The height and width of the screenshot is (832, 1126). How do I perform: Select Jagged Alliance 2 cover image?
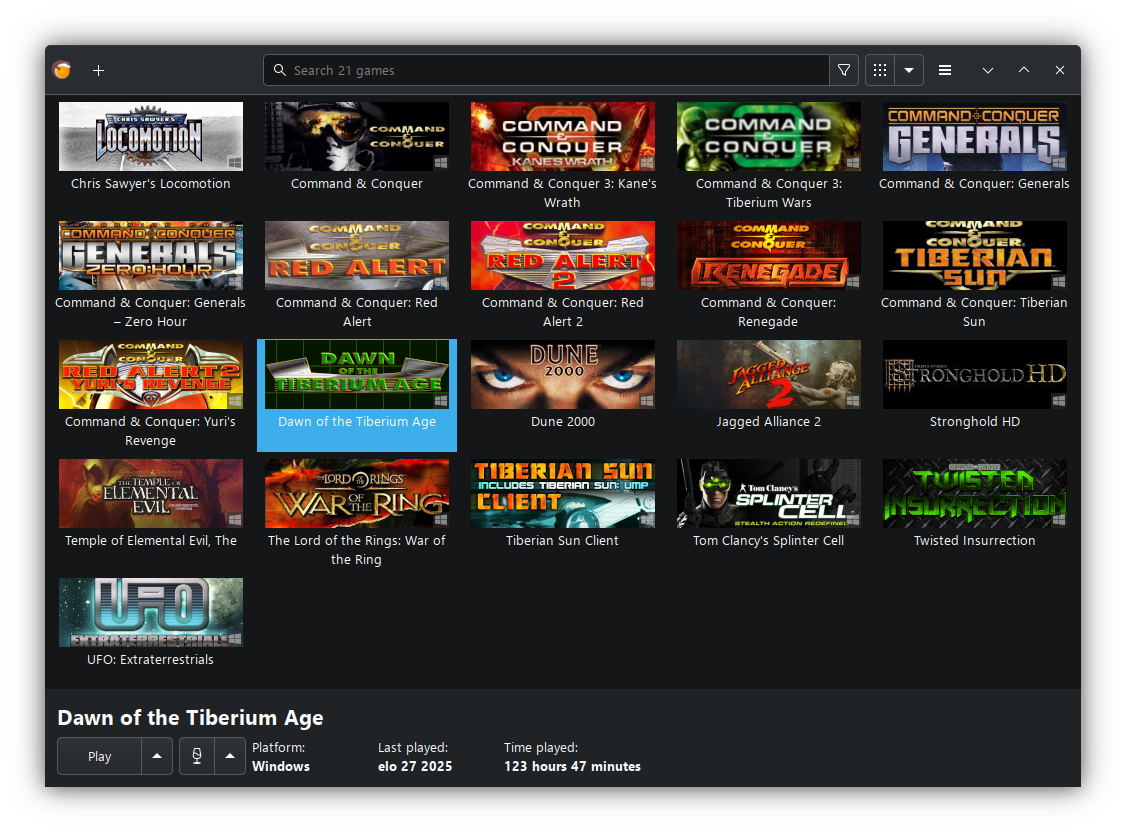[x=768, y=375]
